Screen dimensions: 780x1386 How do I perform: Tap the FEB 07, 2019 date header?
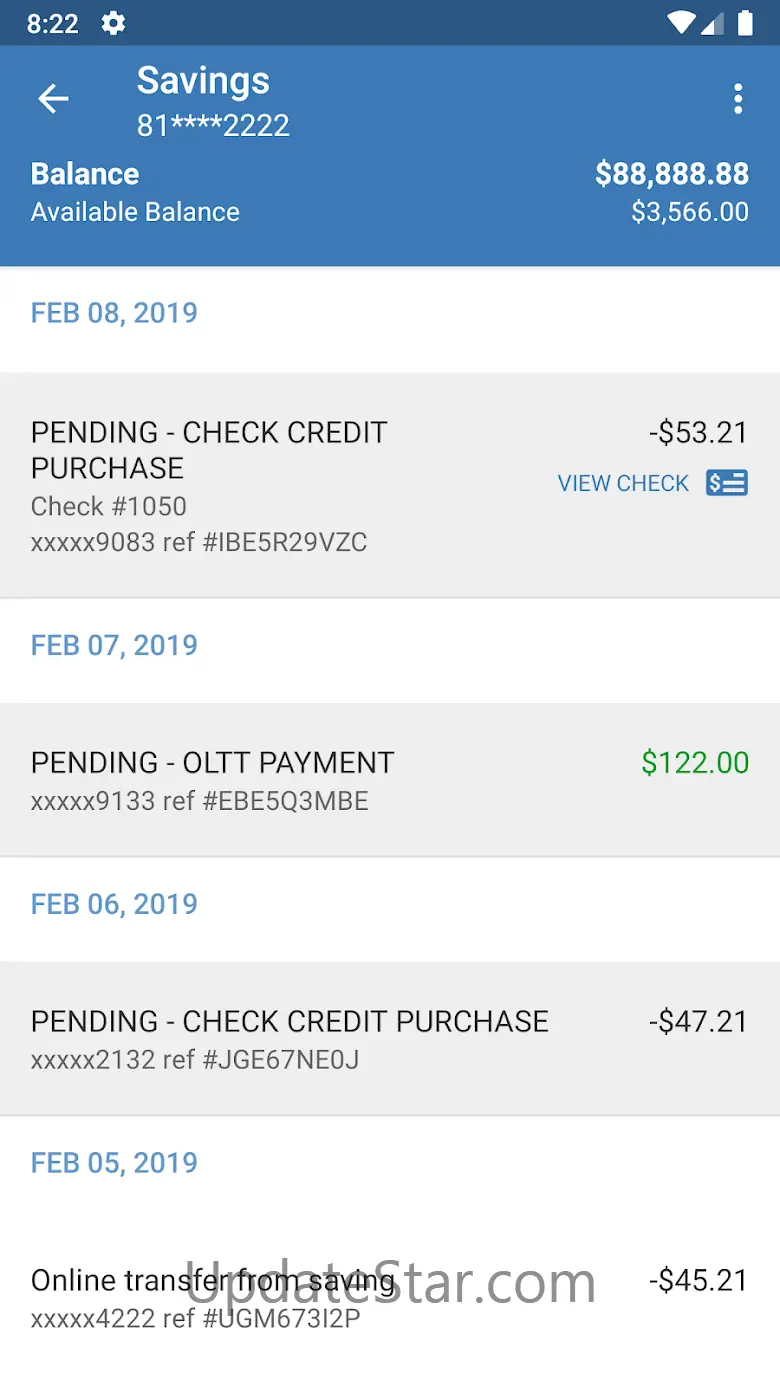tap(114, 645)
